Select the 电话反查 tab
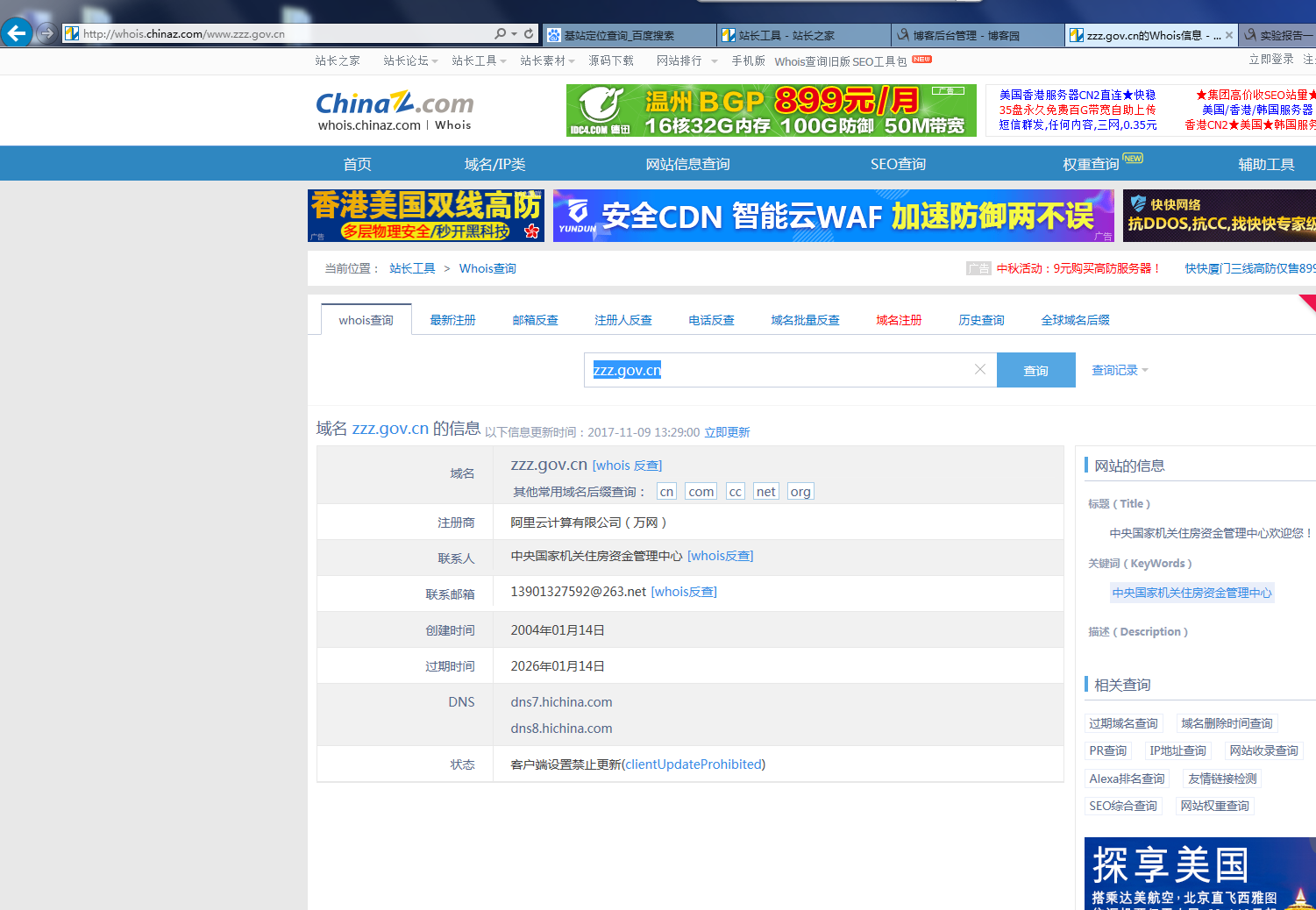The width and height of the screenshot is (1316, 910). coord(712,320)
